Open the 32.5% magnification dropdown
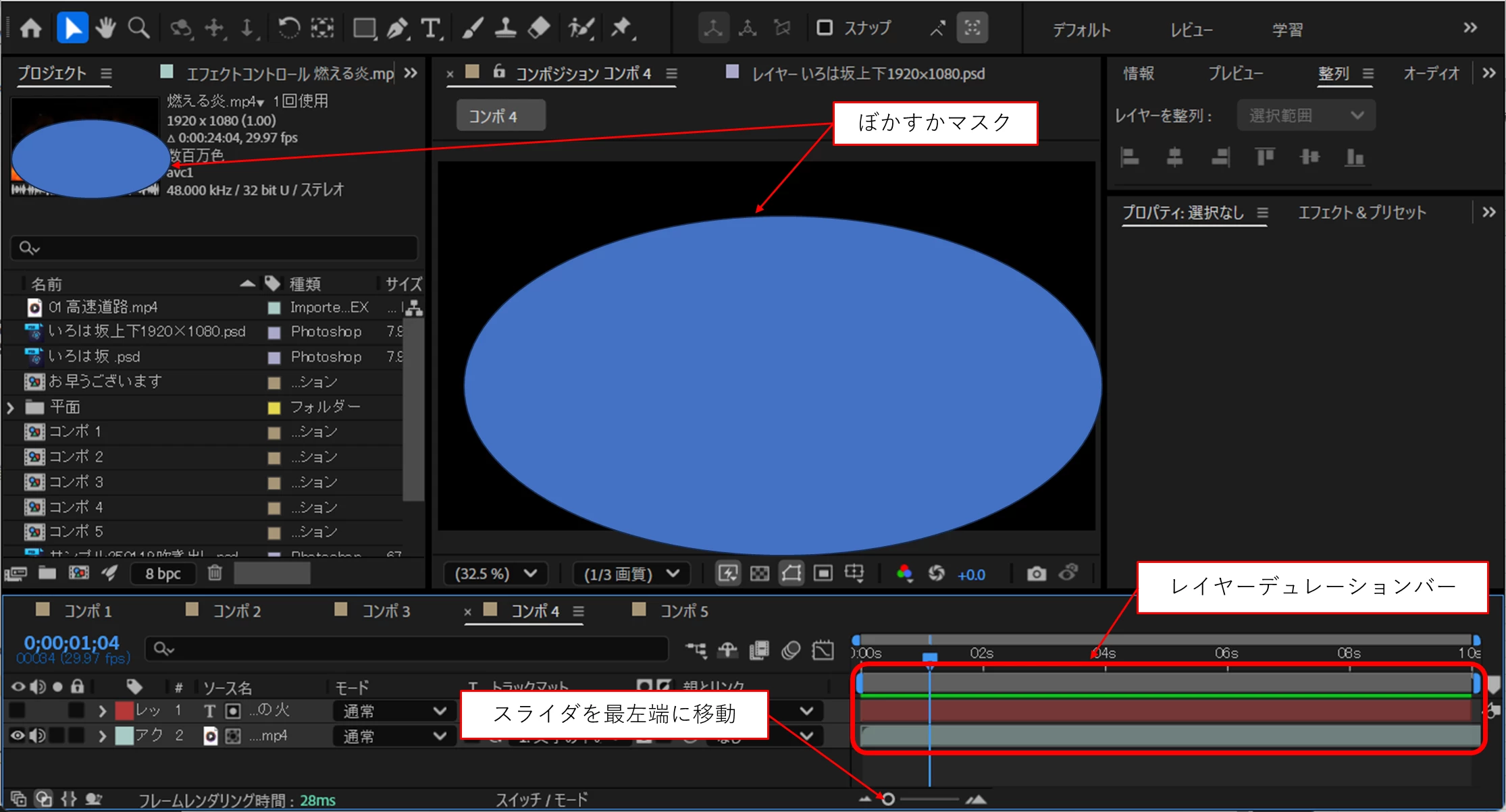 click(496, 574)
